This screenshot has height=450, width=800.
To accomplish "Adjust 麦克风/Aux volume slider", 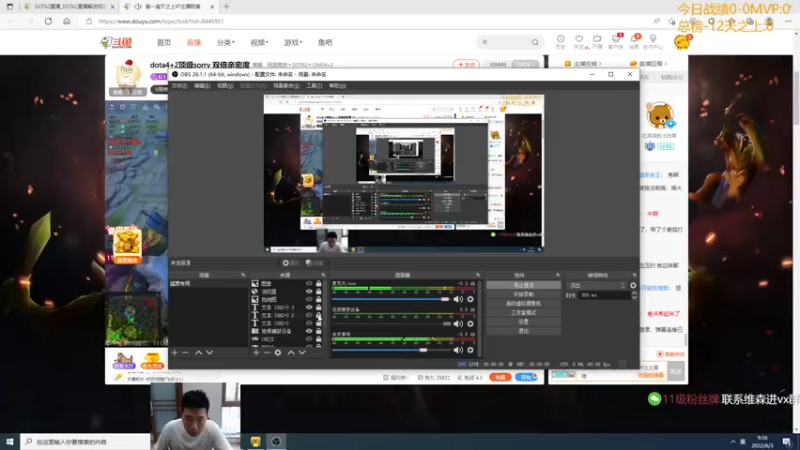I will click(x=391, y=299).
